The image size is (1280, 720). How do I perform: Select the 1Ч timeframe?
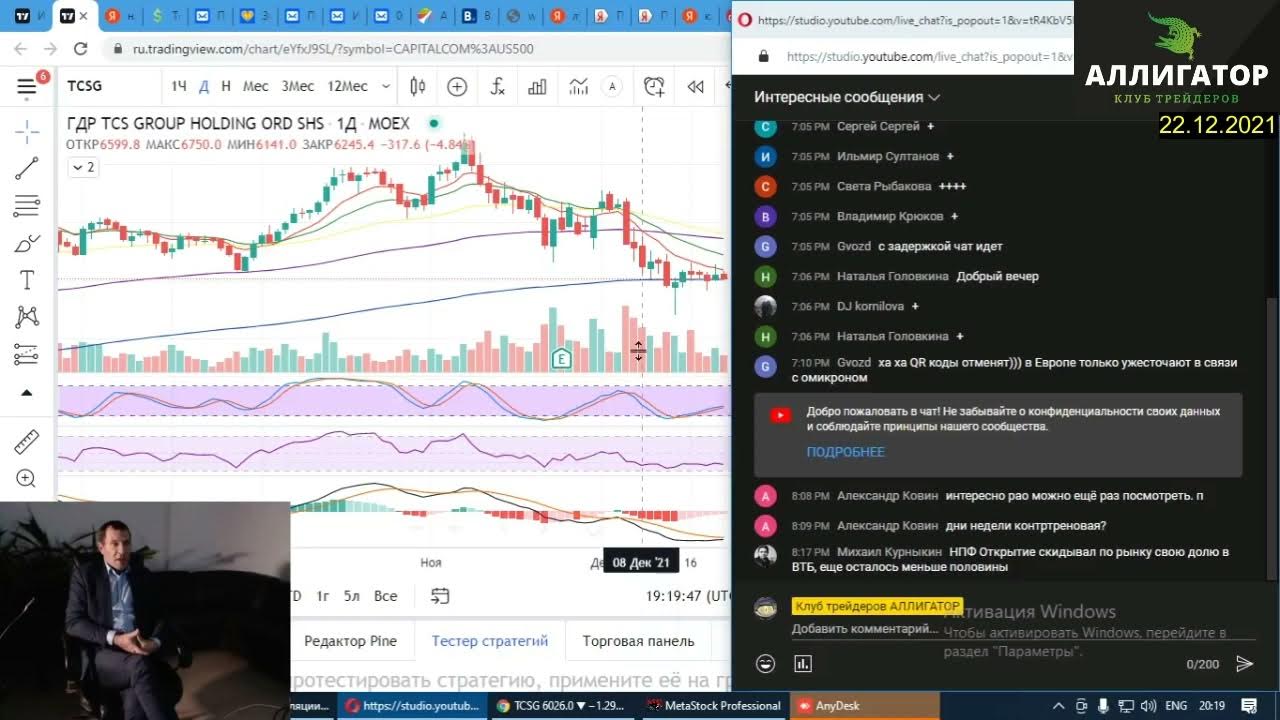tap(178, 87)
